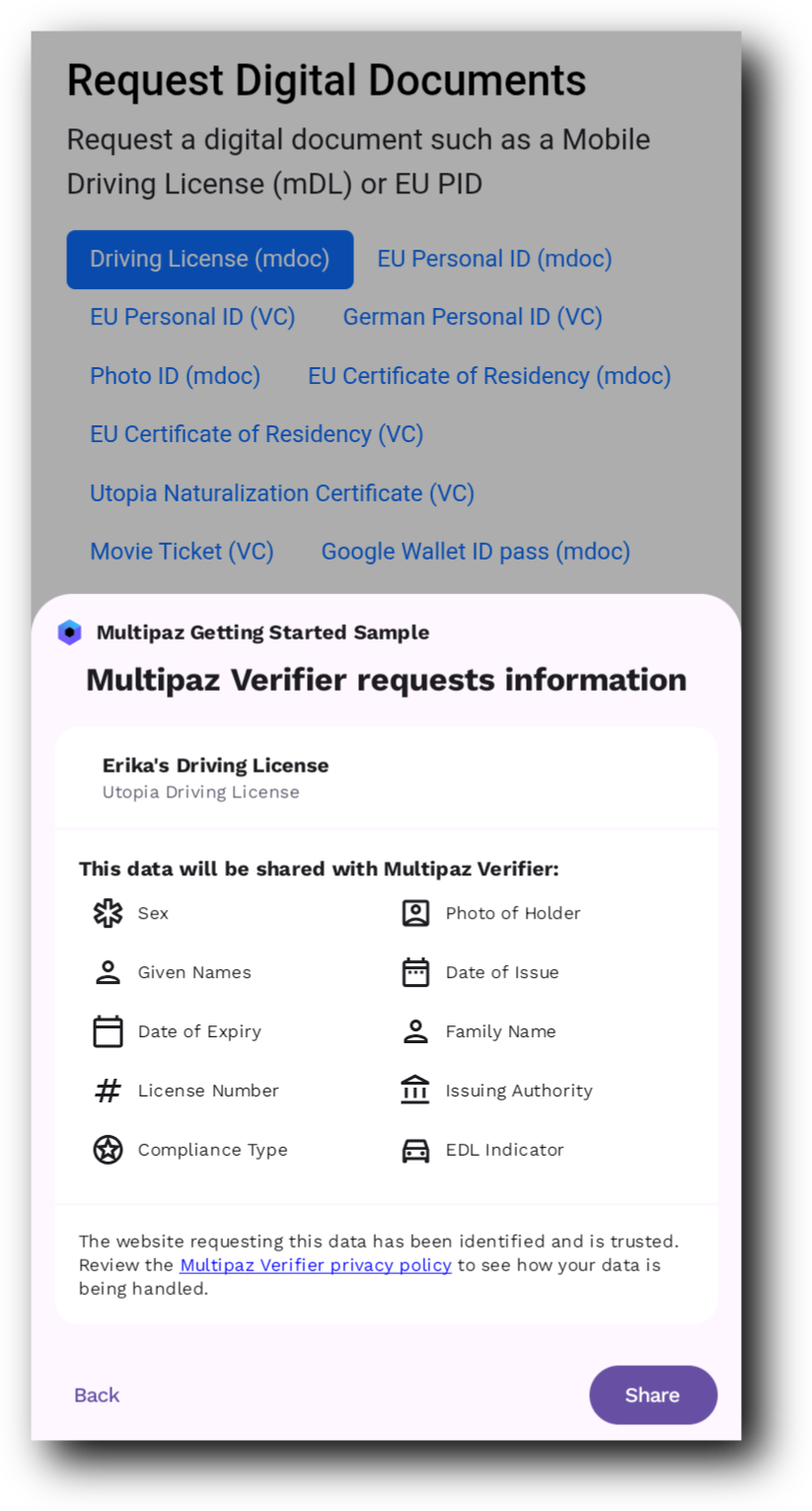The height and width of the screenshot is (1511, 812).
Task: Click the Compliance Type star badge icon
Action: [x=108, y=1150]
